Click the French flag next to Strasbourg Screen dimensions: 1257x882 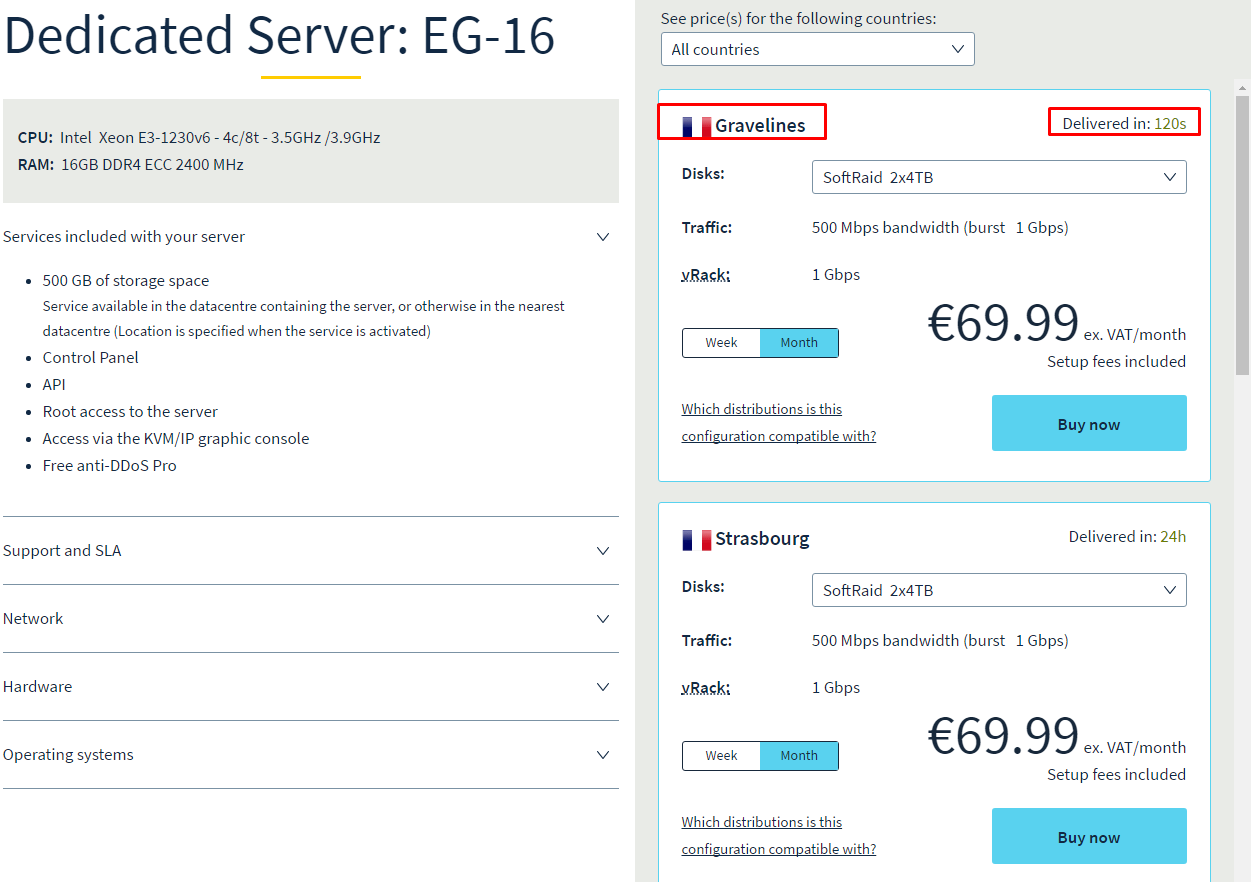(x=696, y=540)
